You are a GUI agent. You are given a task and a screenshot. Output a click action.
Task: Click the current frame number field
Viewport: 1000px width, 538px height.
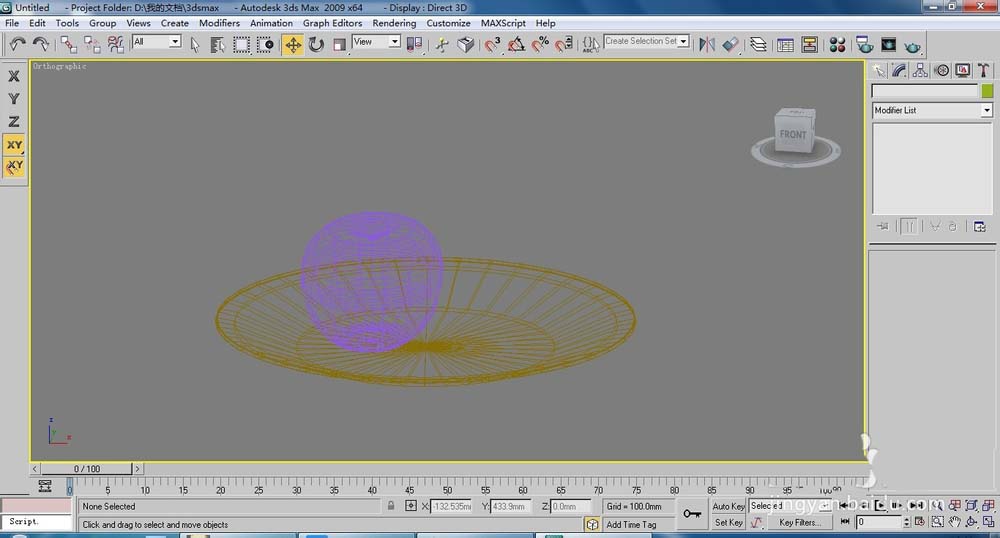(878, 522)
